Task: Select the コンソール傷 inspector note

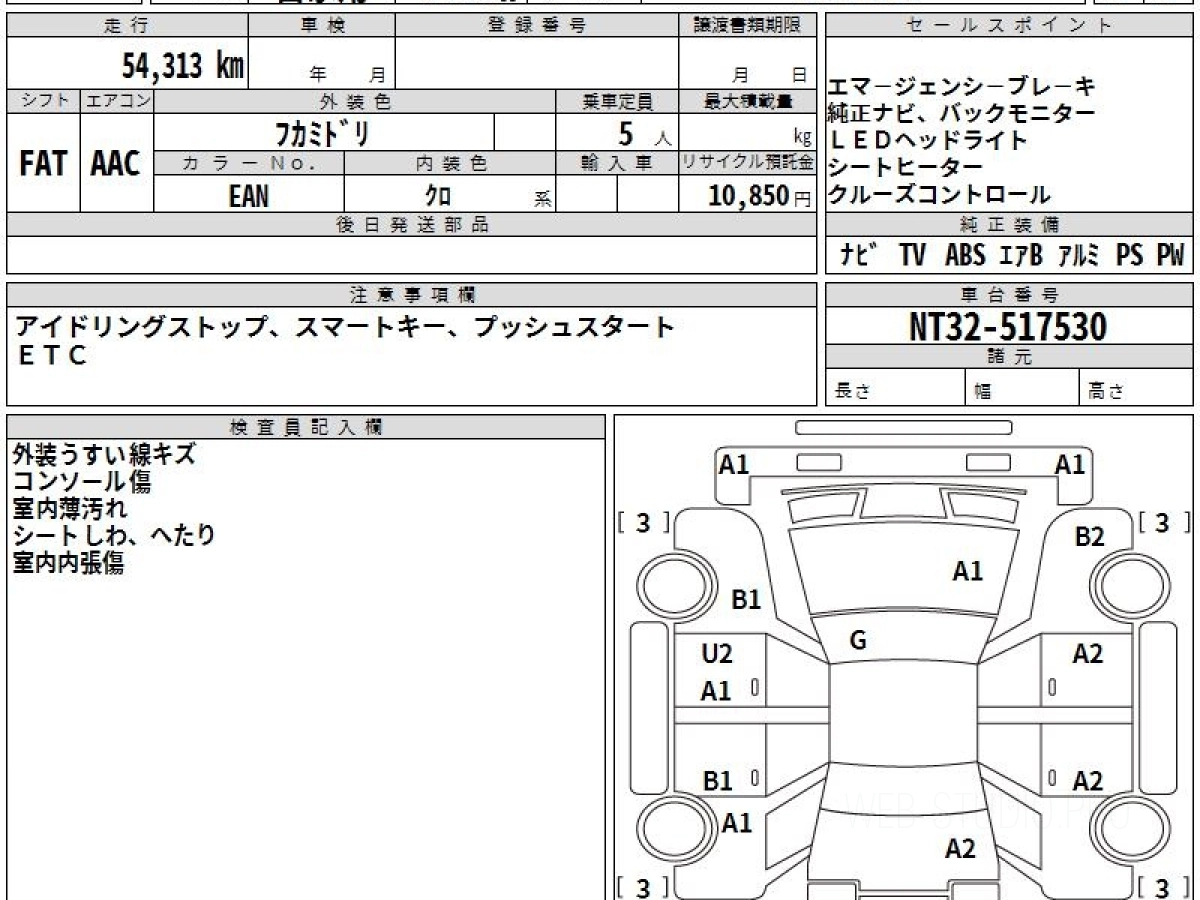Action: pyautogui.click(x=82, y=482)
